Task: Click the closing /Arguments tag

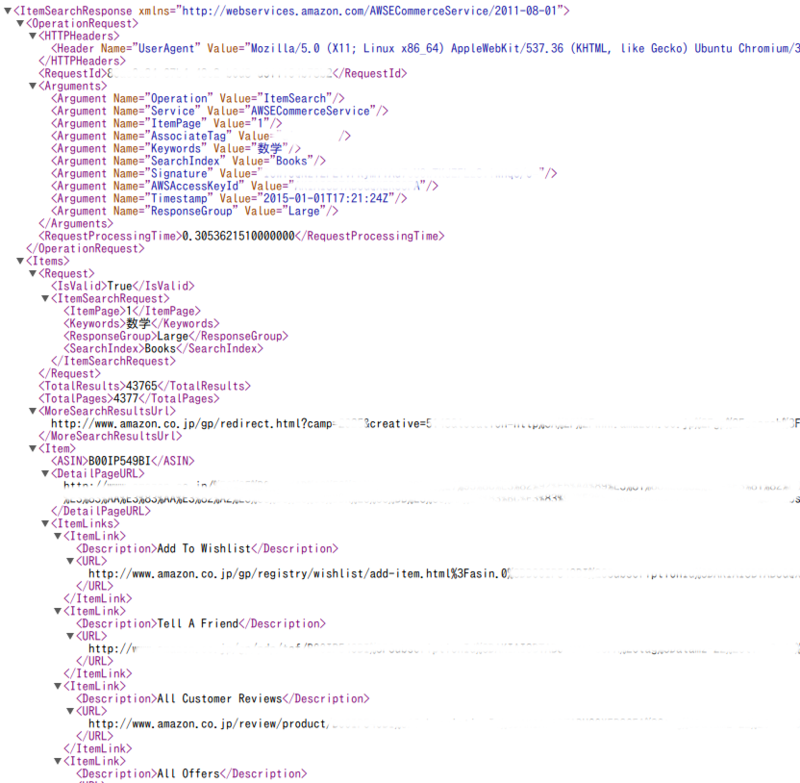Action: tap(76, 223)
